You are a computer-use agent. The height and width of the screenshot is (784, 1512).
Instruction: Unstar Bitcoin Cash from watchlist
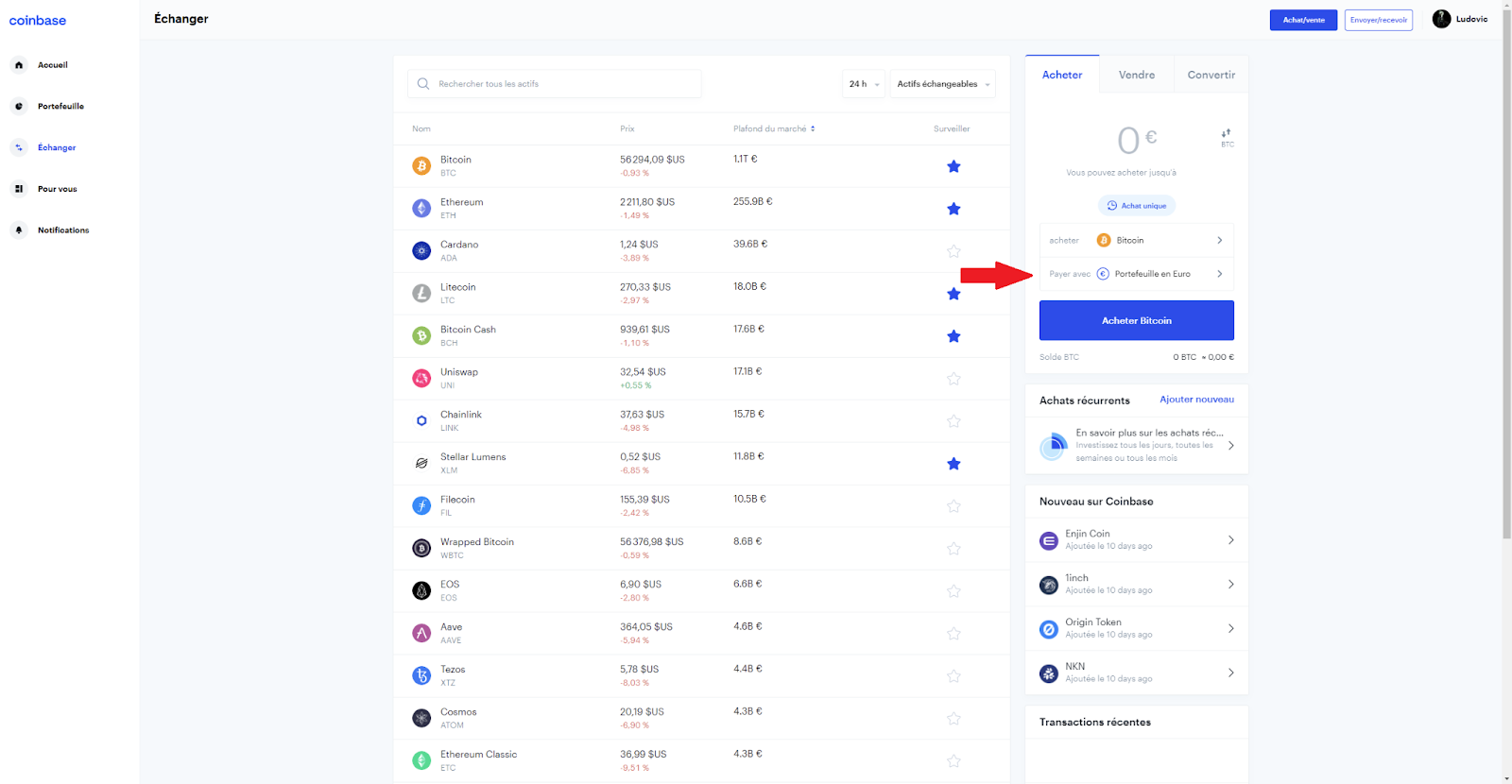[x=954, y=336]
